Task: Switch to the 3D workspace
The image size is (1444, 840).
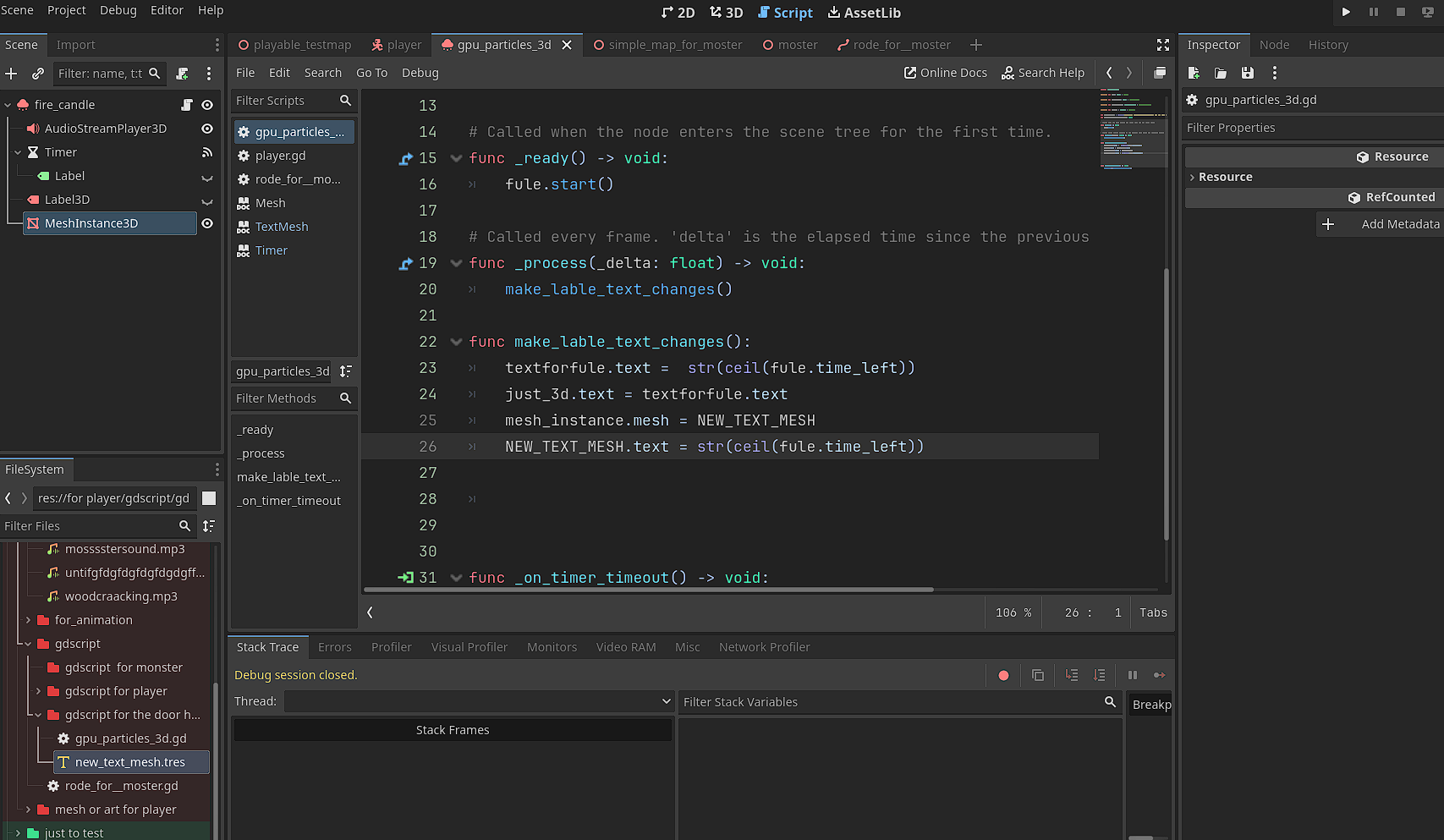Action: [727, 13]
